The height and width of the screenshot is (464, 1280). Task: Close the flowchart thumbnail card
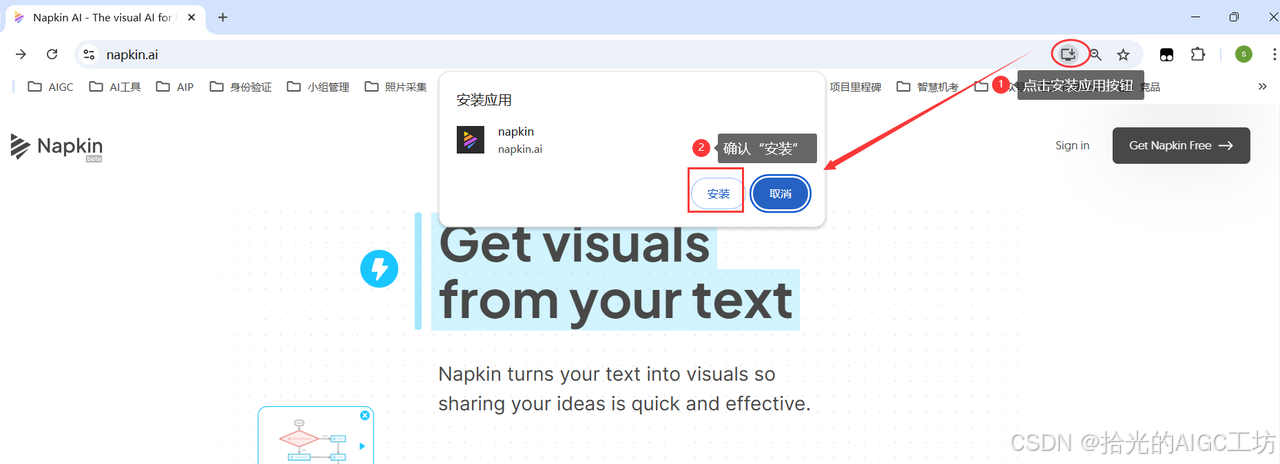[365, 415]
